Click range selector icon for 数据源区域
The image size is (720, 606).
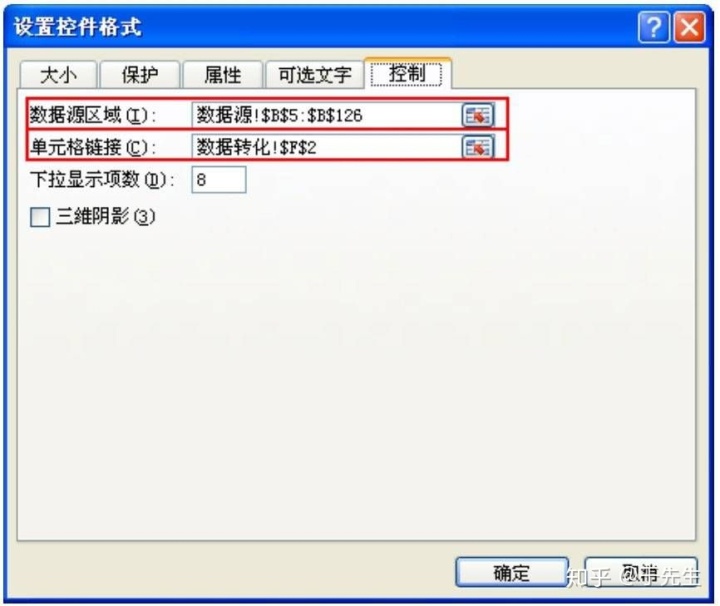(478, 115)
